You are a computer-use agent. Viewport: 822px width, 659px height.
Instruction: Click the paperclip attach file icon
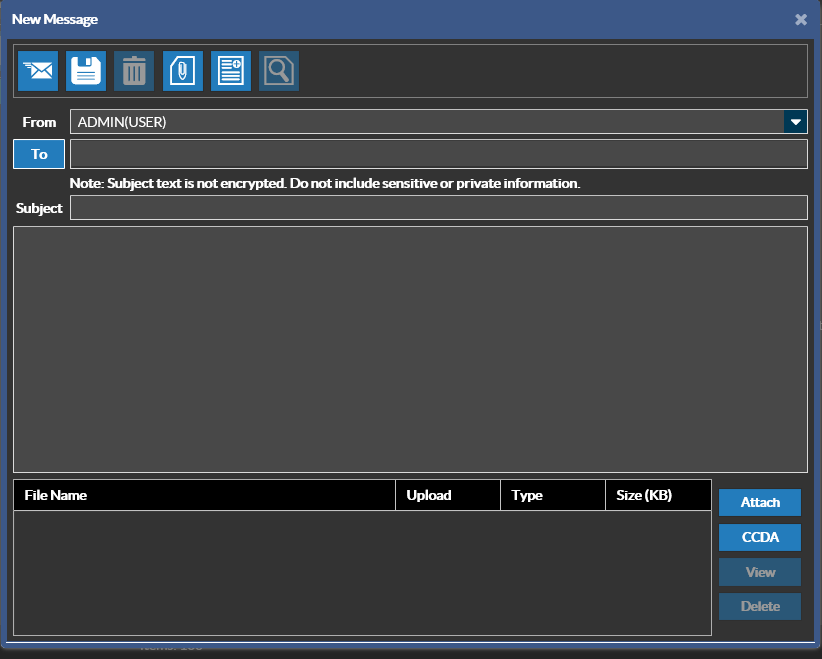(x=183, y=71)
